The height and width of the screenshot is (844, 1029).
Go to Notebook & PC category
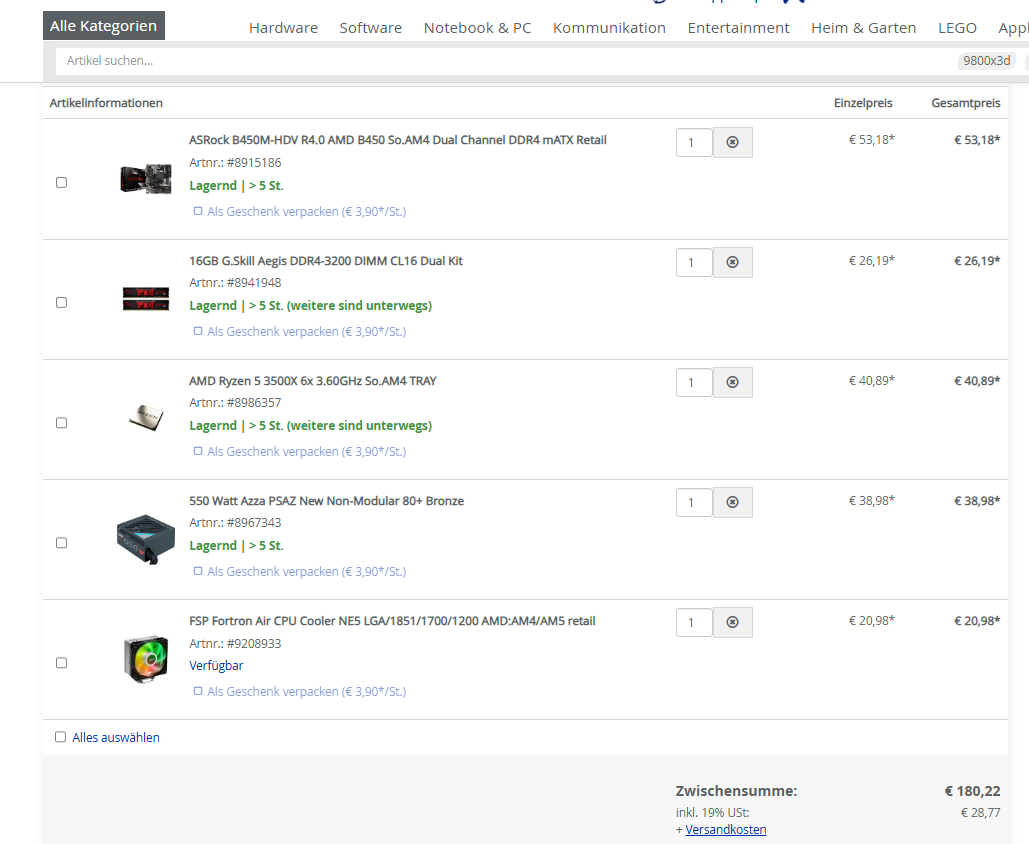coord(477,28)
